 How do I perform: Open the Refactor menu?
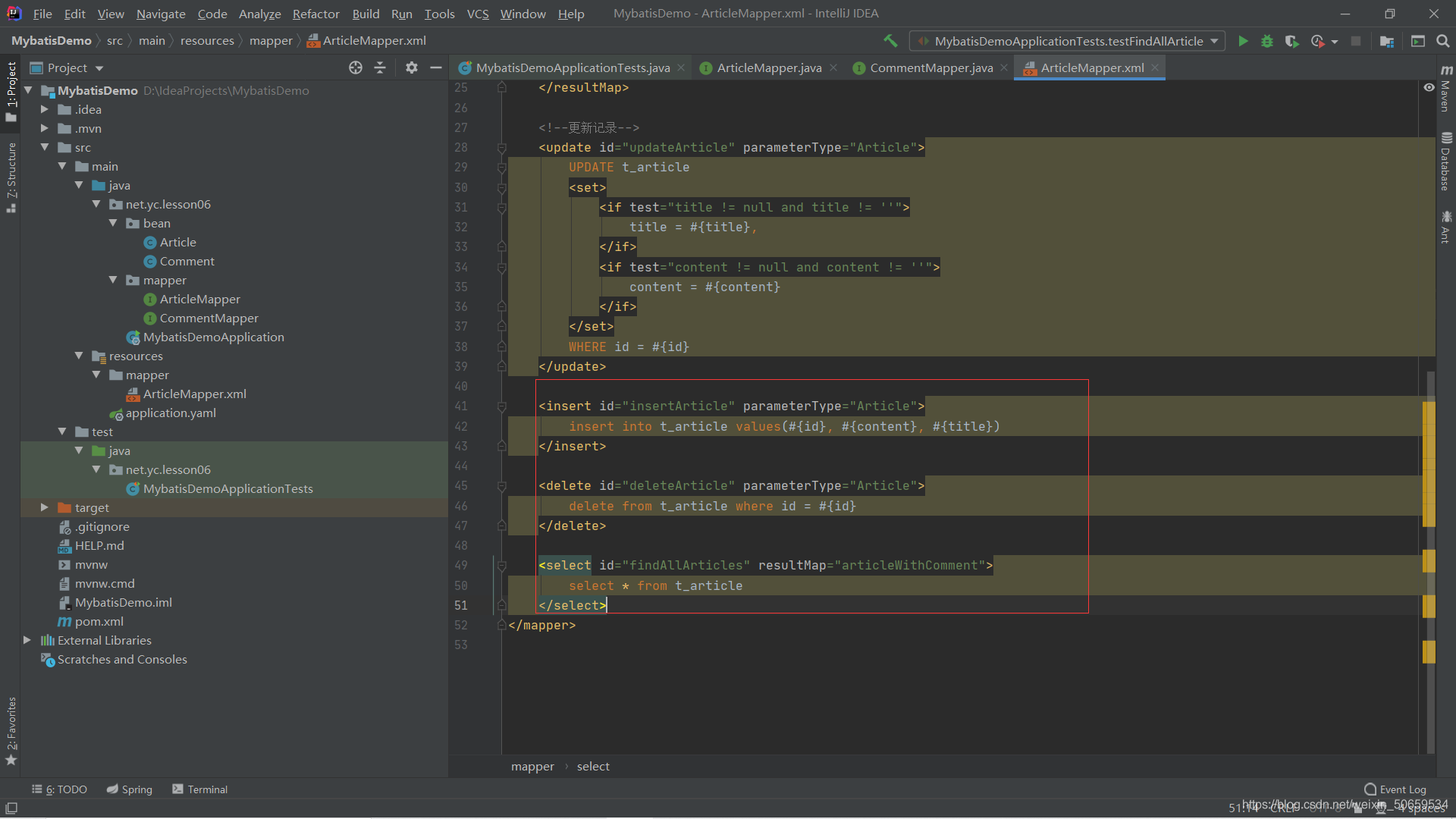tap(316, 14)
